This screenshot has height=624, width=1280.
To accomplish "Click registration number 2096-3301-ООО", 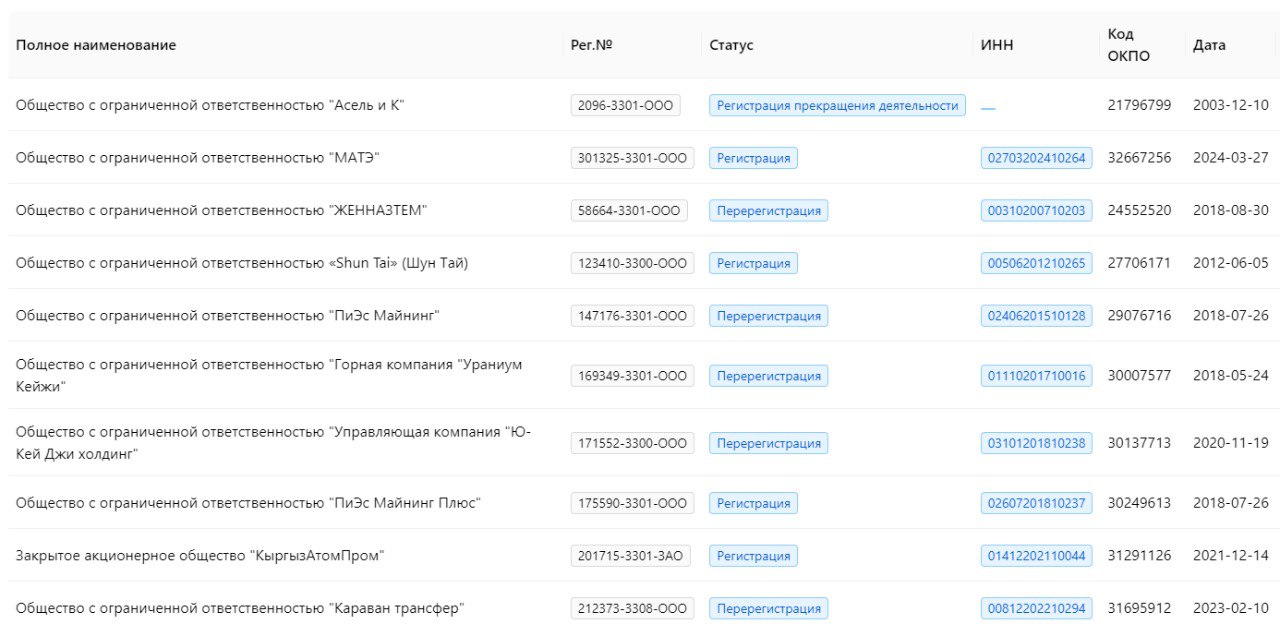I will click(625, 106).
